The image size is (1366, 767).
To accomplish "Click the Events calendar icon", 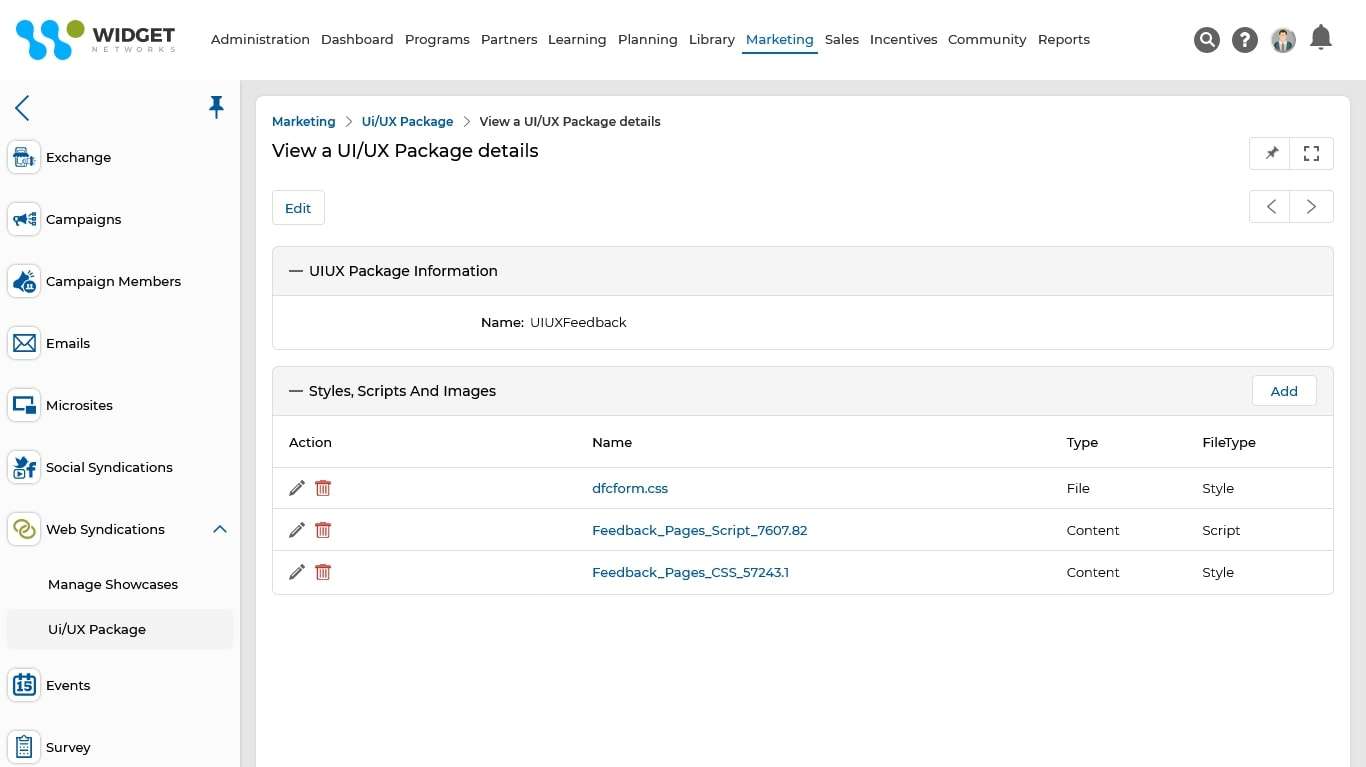I will pyautogui.click(x=24, y=685).
